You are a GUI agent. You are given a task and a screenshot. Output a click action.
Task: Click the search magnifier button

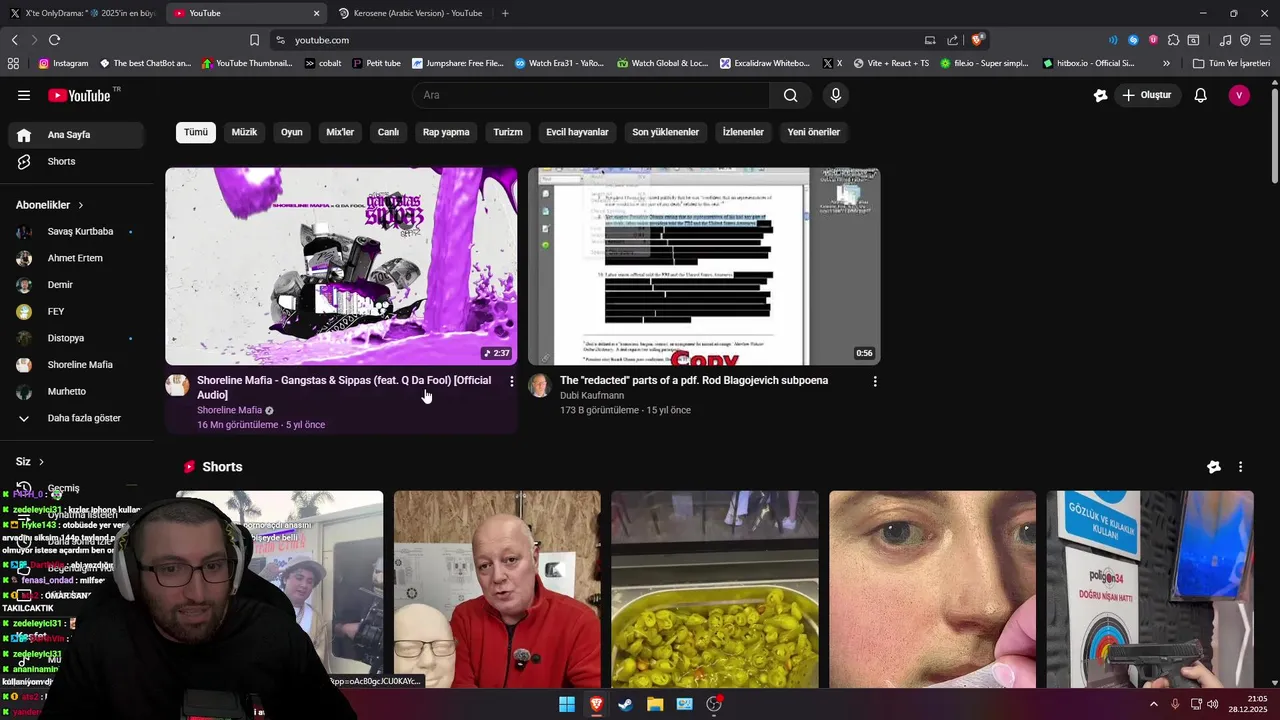pyautogui.click(x=791, y=95)
